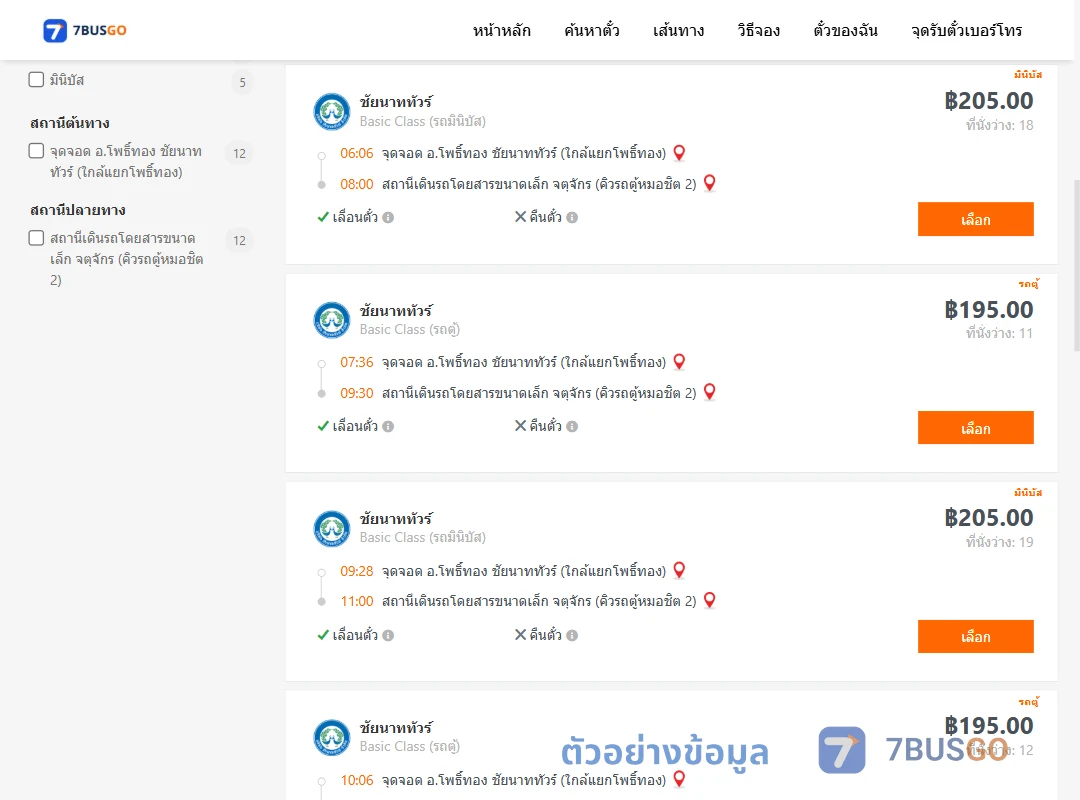Click the 09:28 departure time
1080x800 pixels.
click(357, 571)
